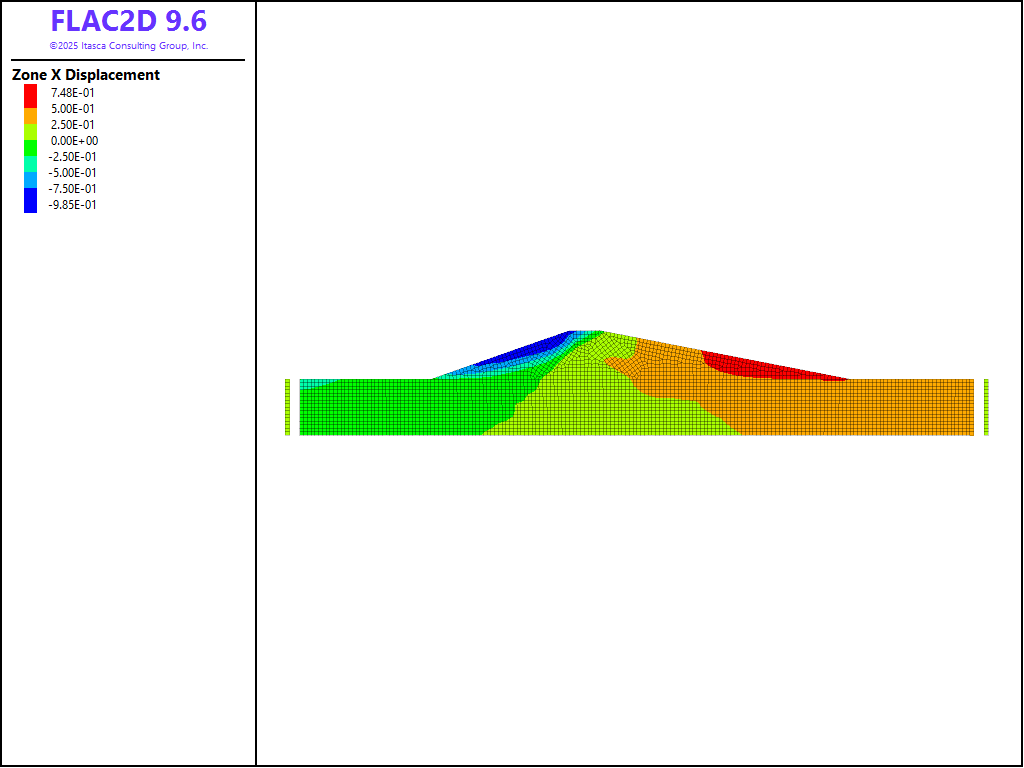Select the Zone X Displacement legend heading
This screenshot has width=1024, height=768.
[x=86, y=75]
